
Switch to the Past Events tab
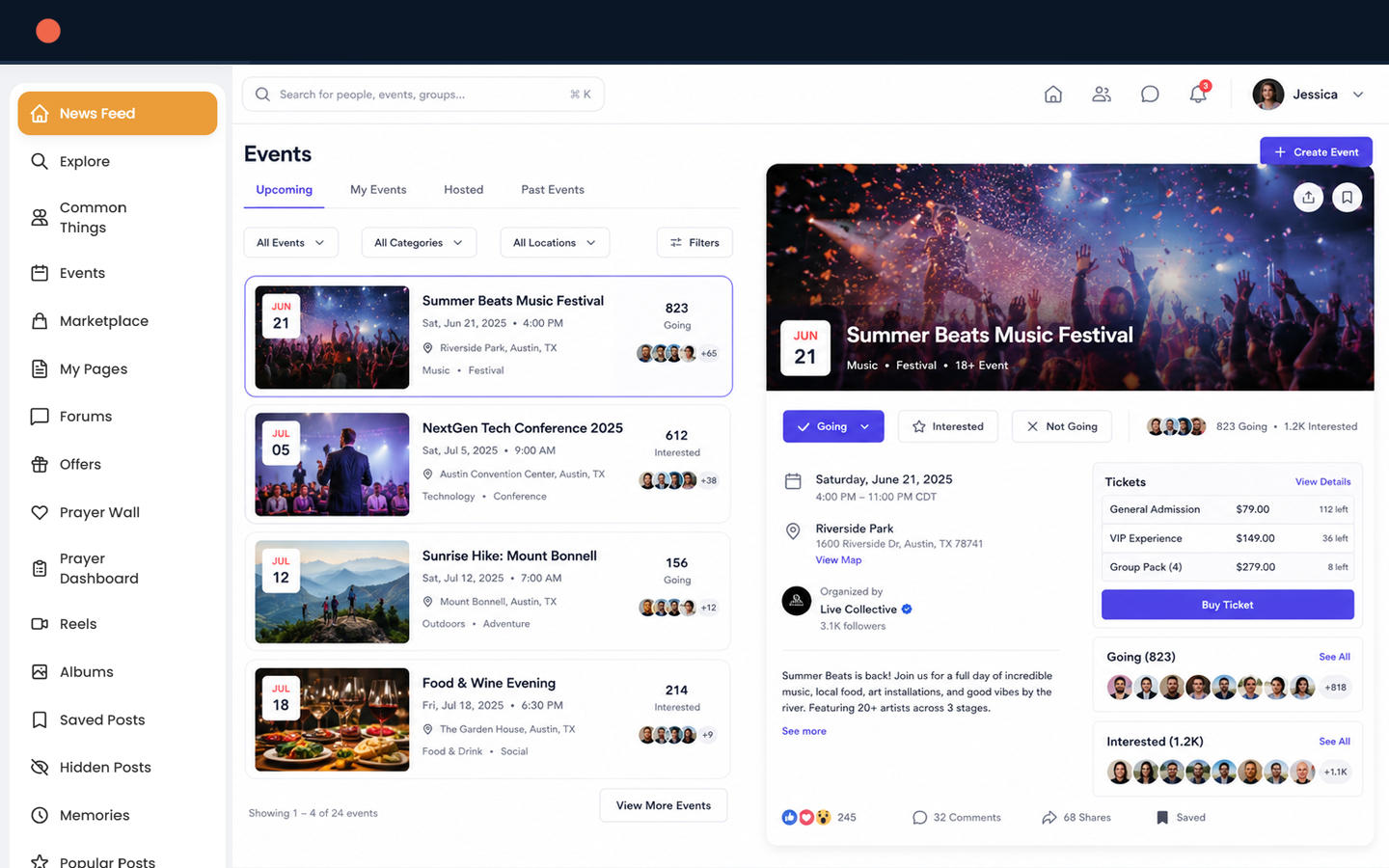[x=553, y=190]
